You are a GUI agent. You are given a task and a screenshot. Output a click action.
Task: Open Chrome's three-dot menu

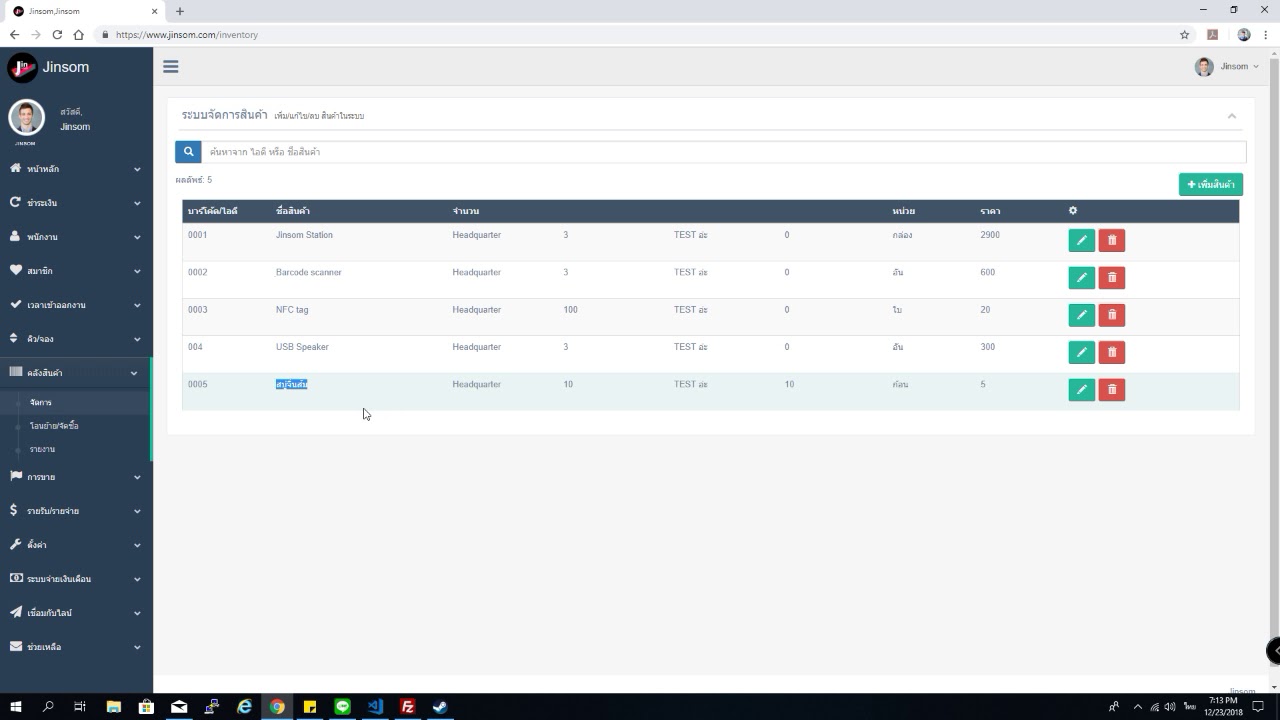click(1265, 34)
